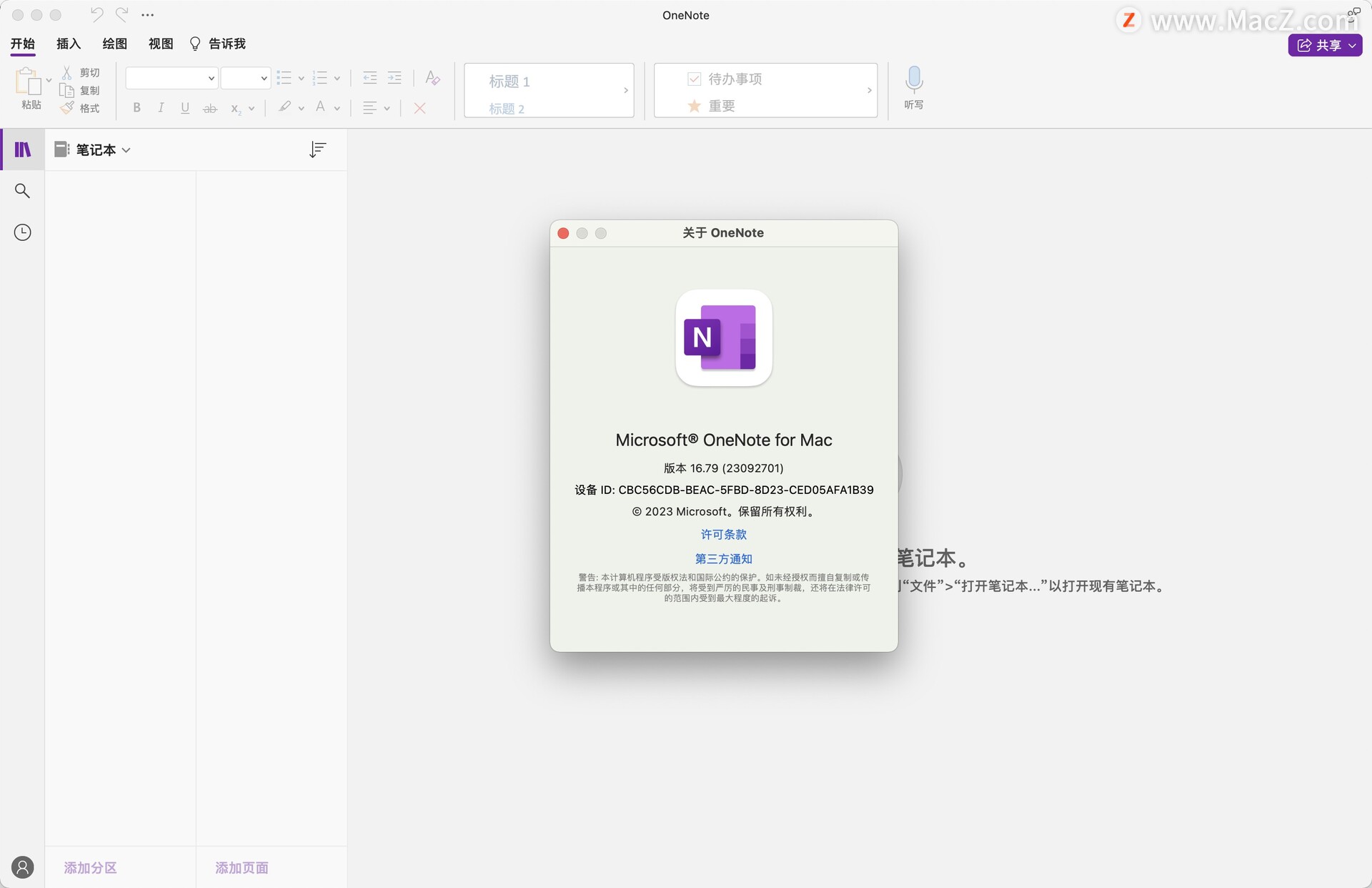Image resolution: width=1372 pixels, height=888 pixels.
Task: Select the version 16.79 text
Action: (724, 468)
